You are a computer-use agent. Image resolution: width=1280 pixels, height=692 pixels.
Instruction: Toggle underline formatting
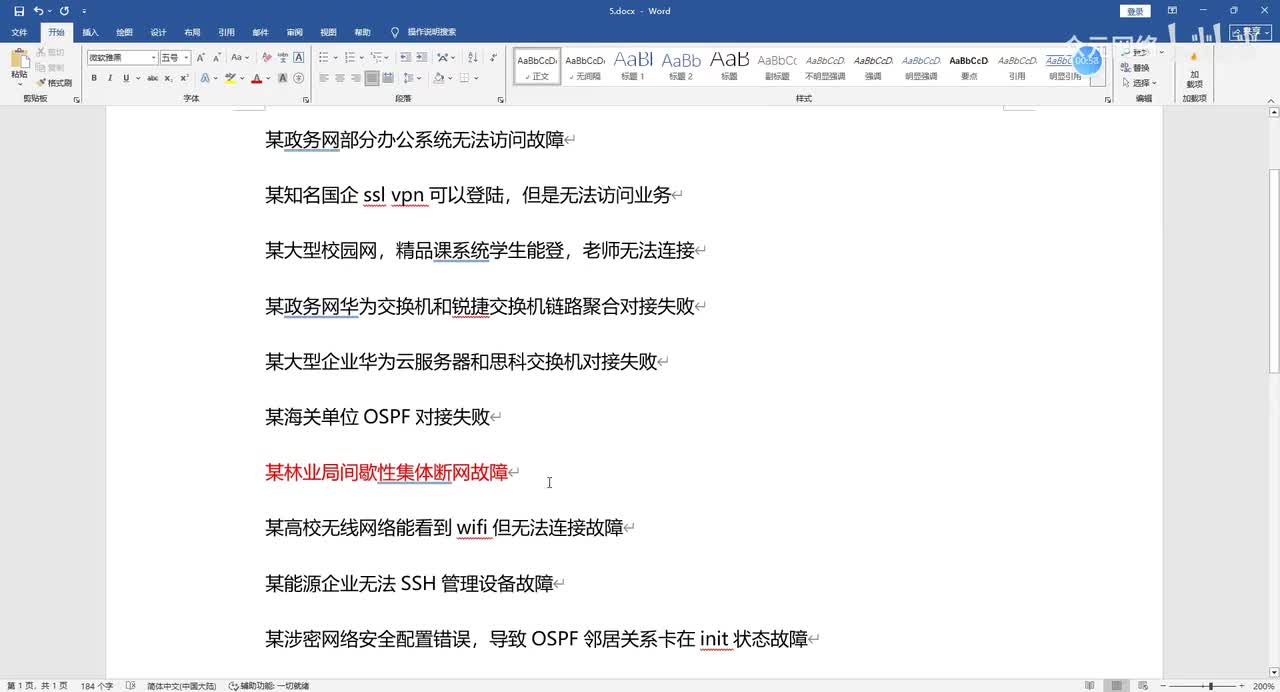125,78
